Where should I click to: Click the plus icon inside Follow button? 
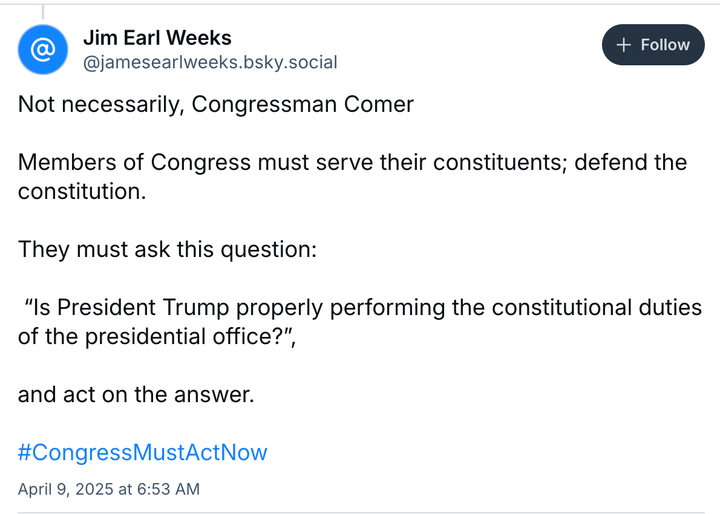623,45
